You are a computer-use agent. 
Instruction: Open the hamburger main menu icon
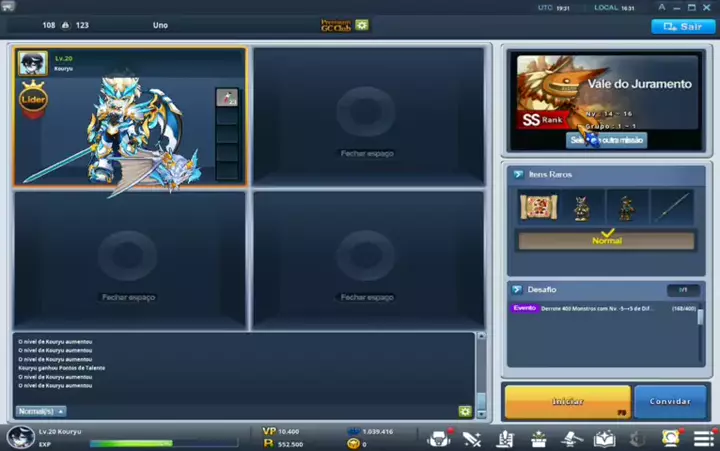(x=704, y=437)
